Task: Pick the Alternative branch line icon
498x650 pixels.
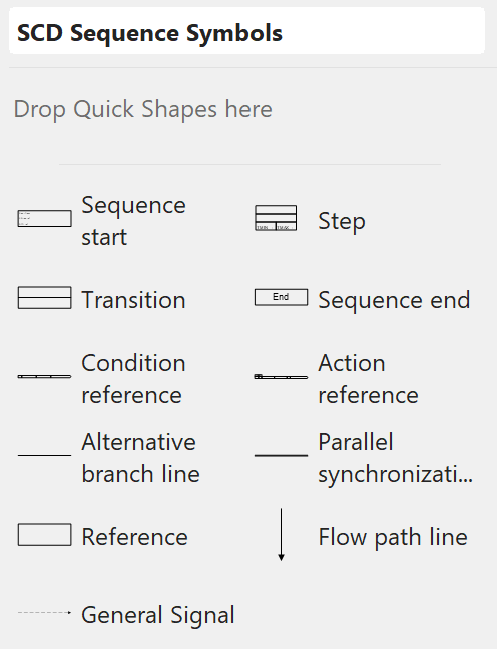Action: point(44,455)
